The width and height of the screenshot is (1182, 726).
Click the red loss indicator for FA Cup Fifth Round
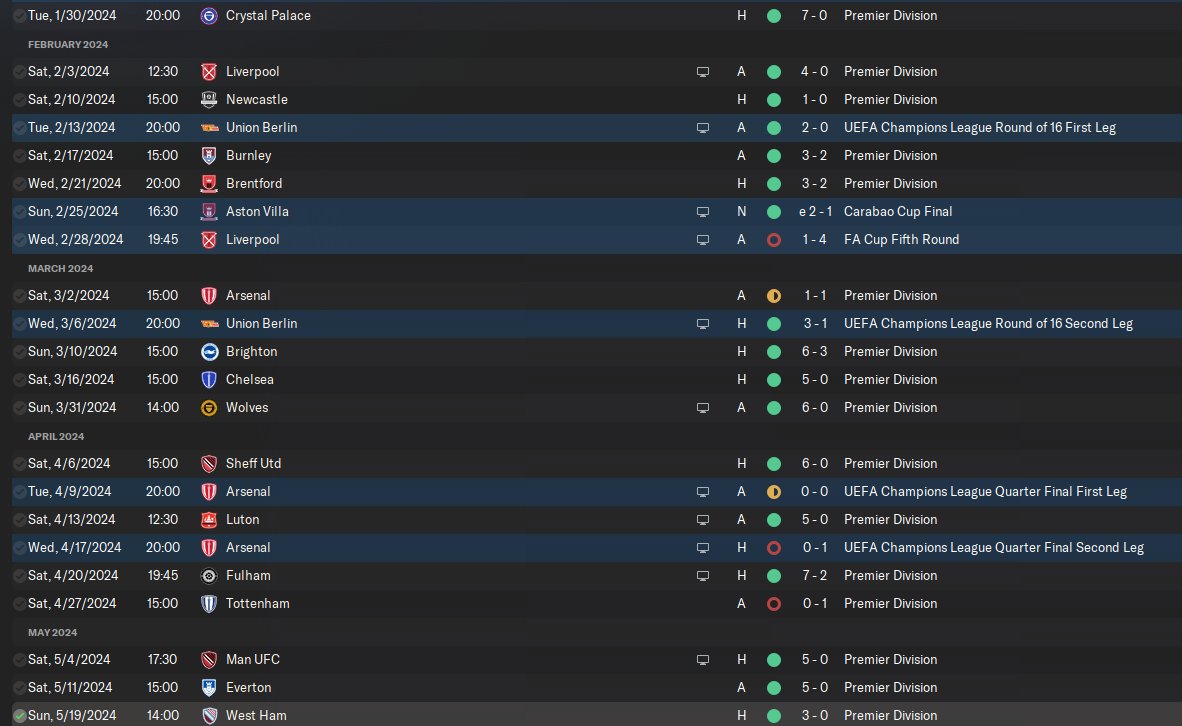(773, 240)
